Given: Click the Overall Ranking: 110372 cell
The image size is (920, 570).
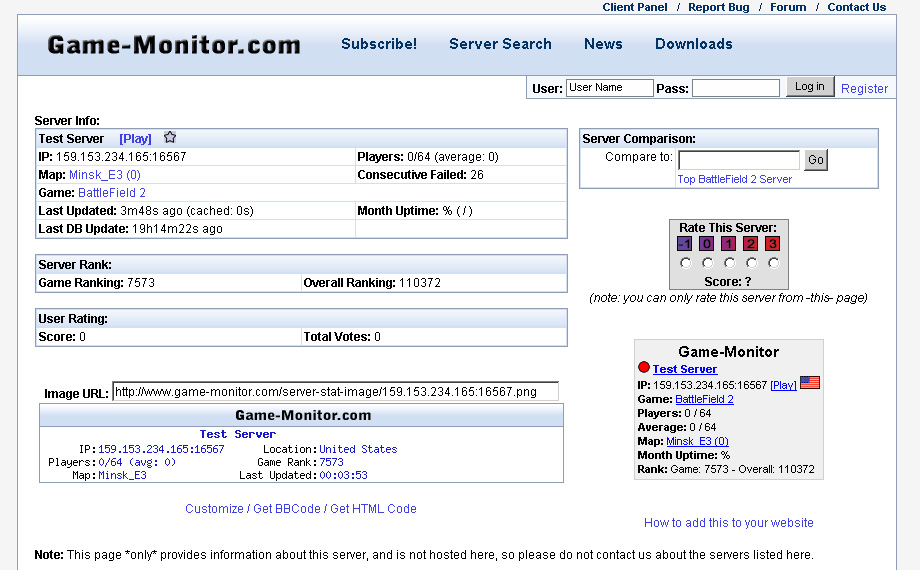Looking at the screenshot, I should (x=434, y=283).
